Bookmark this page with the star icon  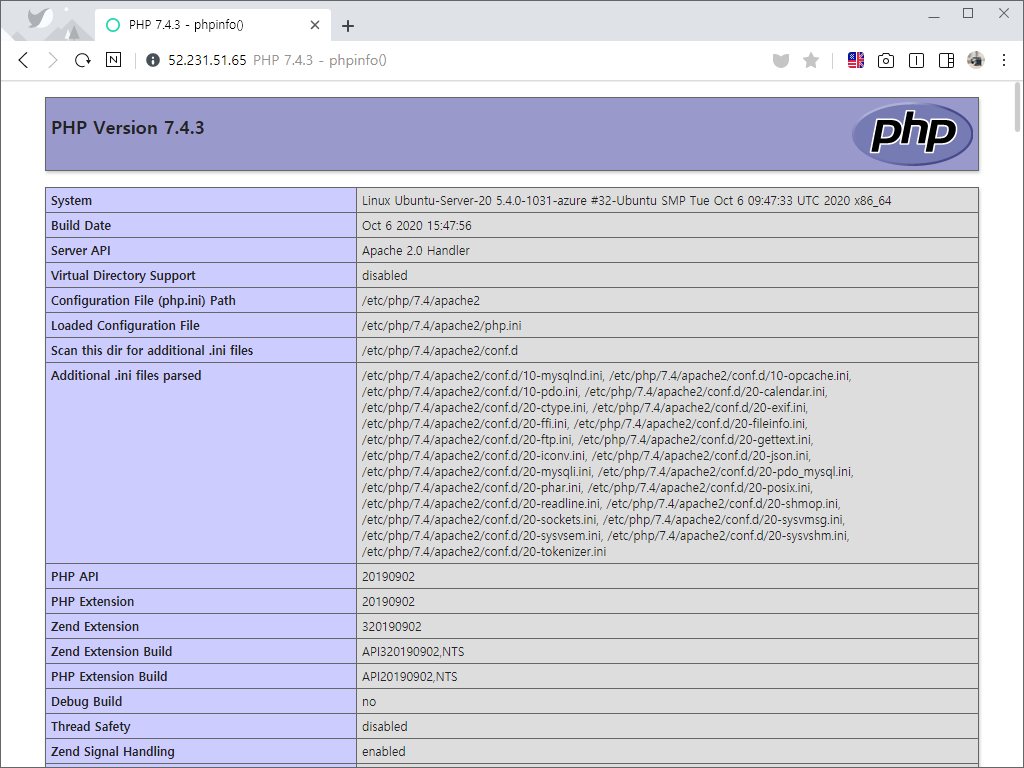(x=811, y=61)
